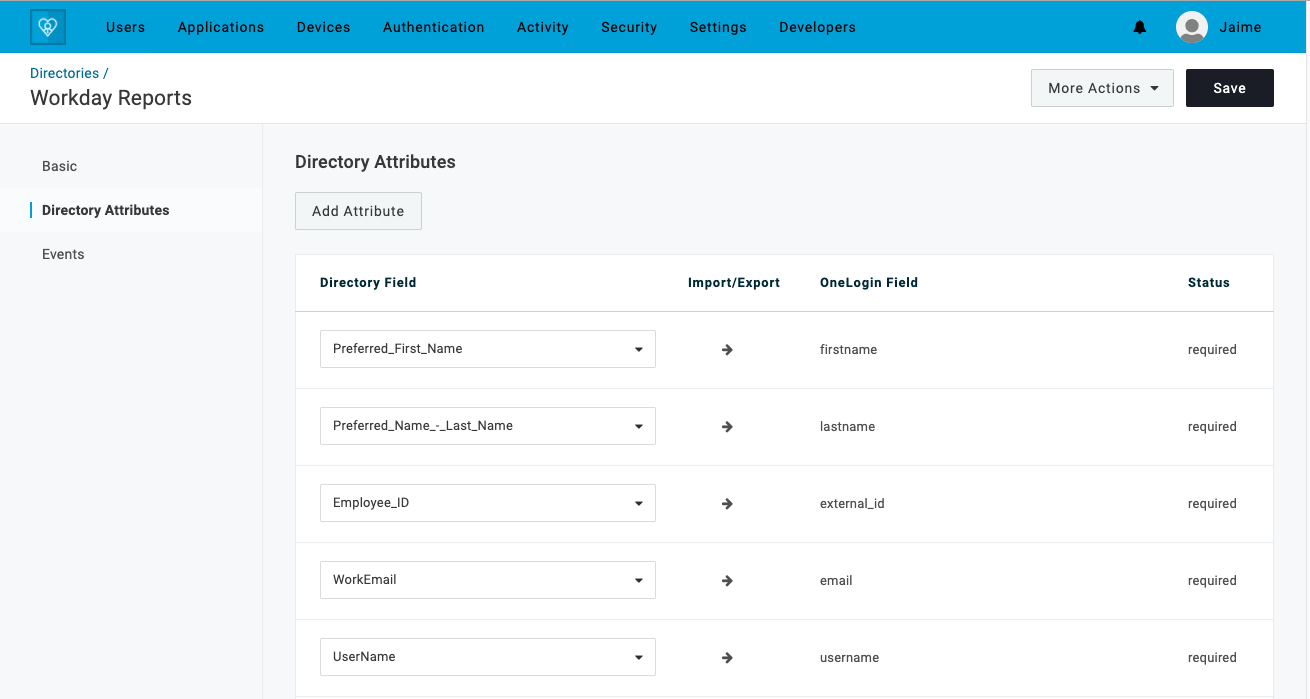Save the Workday Reports configuration
Viewport: 1310px width, 699px height.
tap(1229, 88)
